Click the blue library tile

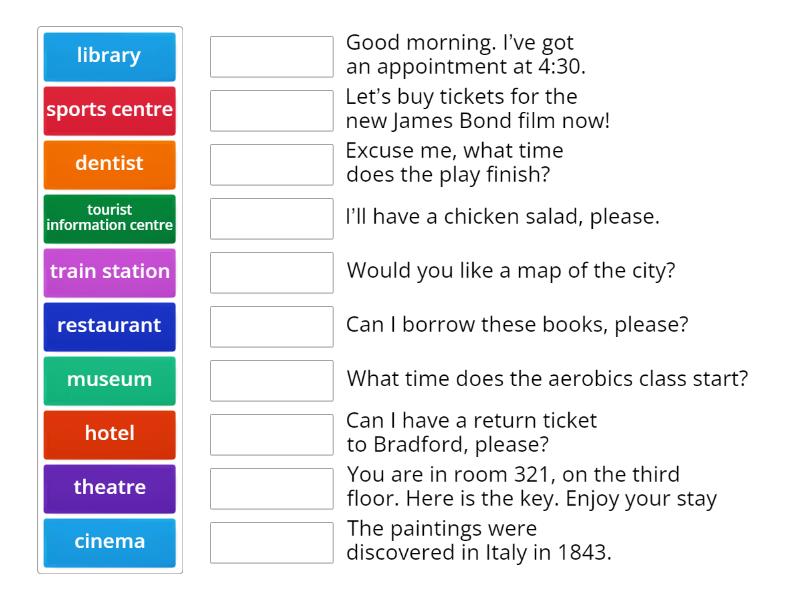pos(109,56)
